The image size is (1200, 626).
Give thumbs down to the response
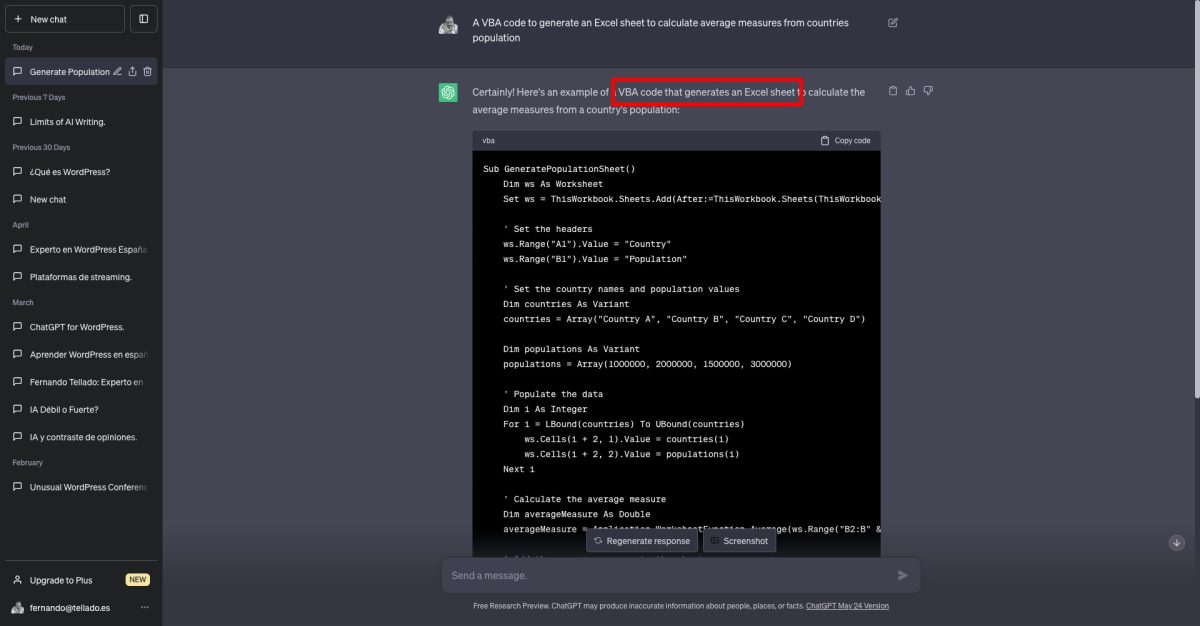click(928, 91)
